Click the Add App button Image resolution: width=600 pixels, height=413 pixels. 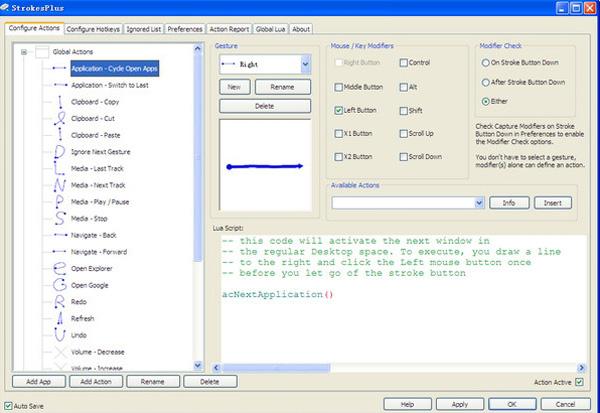point(39,382)
